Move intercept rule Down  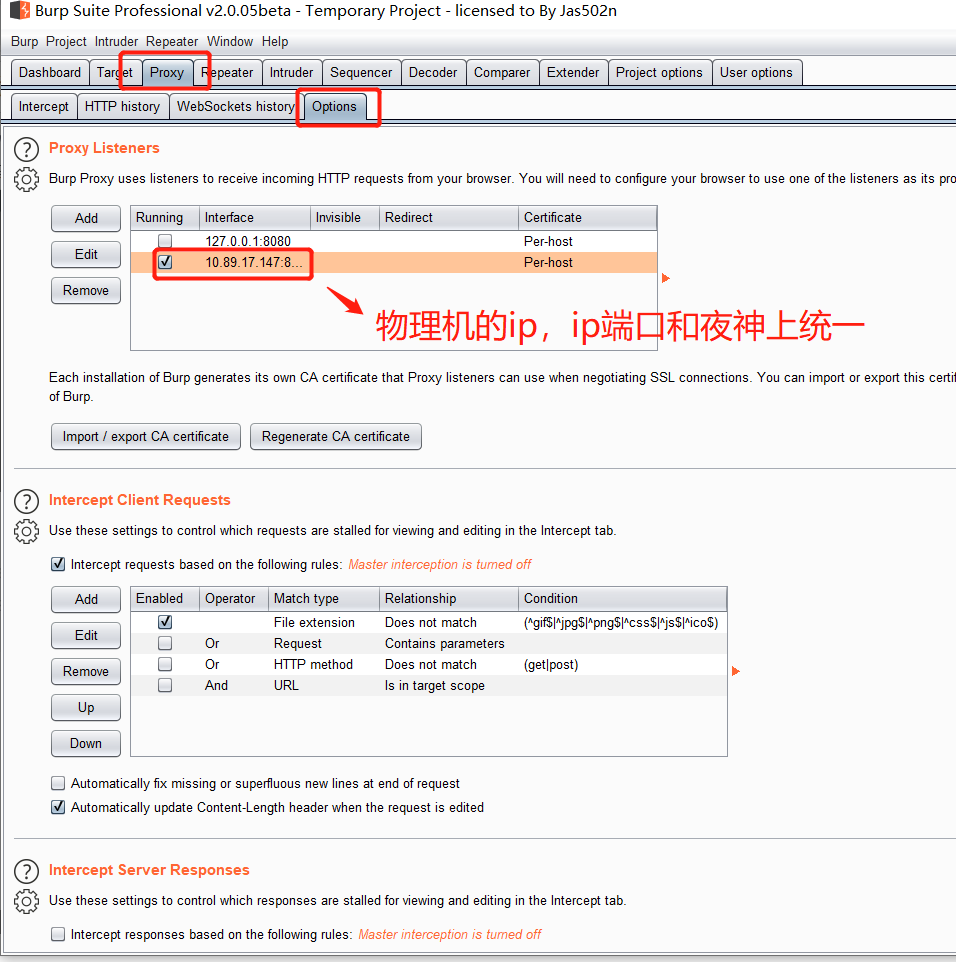[86, 744]
